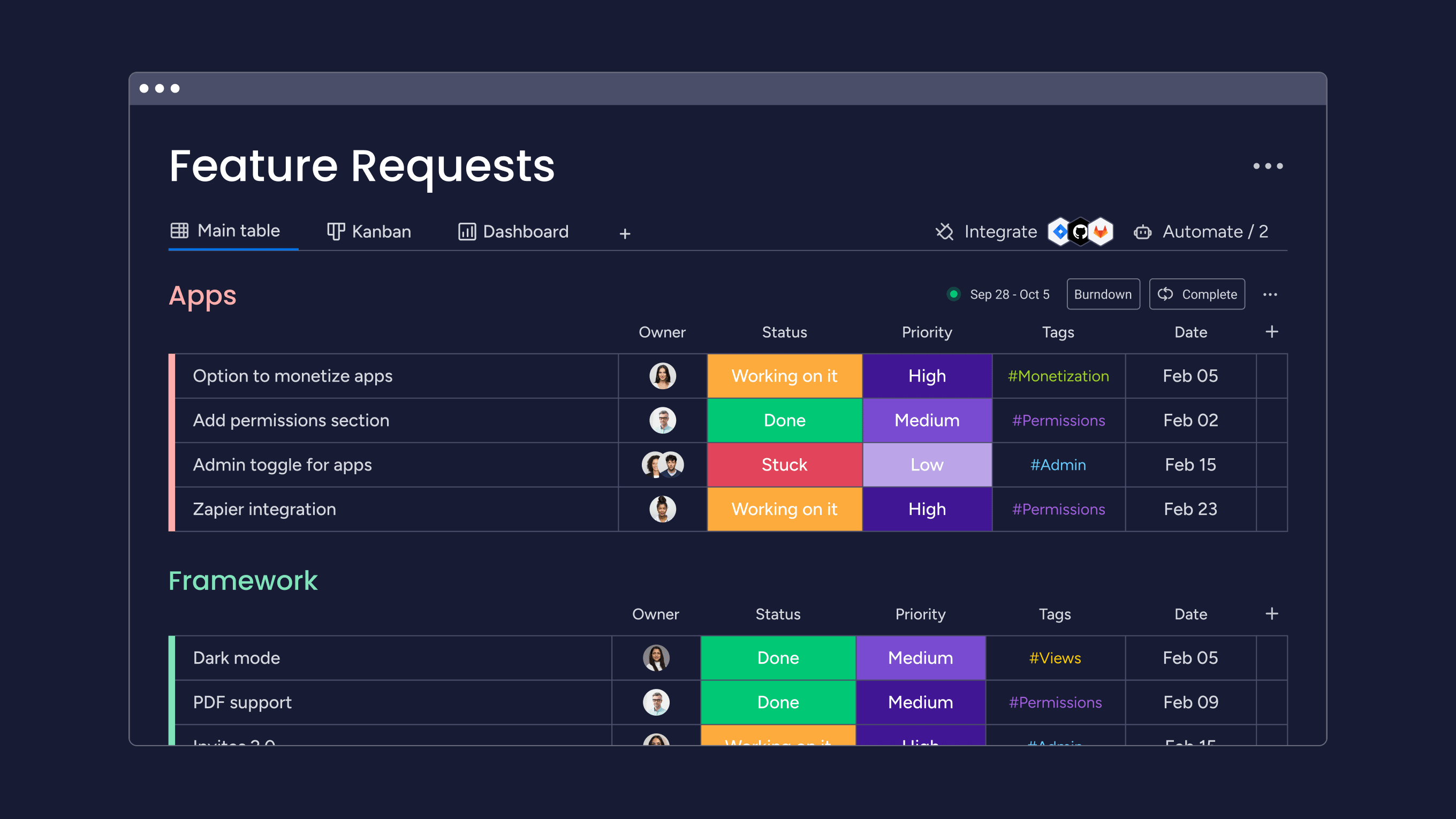Open the Burndown chart view
The image size is (1456, 819).
click(1101, 294)
